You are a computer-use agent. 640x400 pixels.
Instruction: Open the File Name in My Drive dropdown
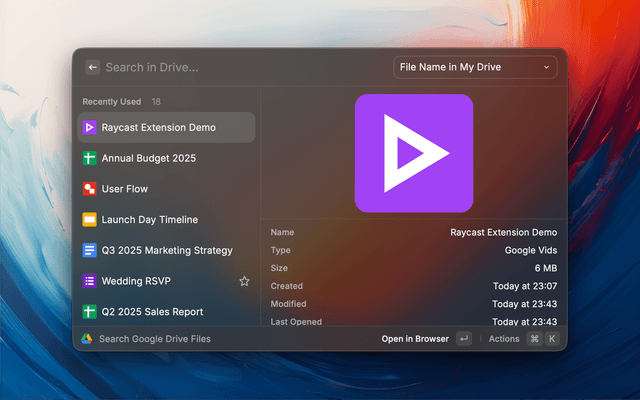pyautogui.click(x=475, y=67)
